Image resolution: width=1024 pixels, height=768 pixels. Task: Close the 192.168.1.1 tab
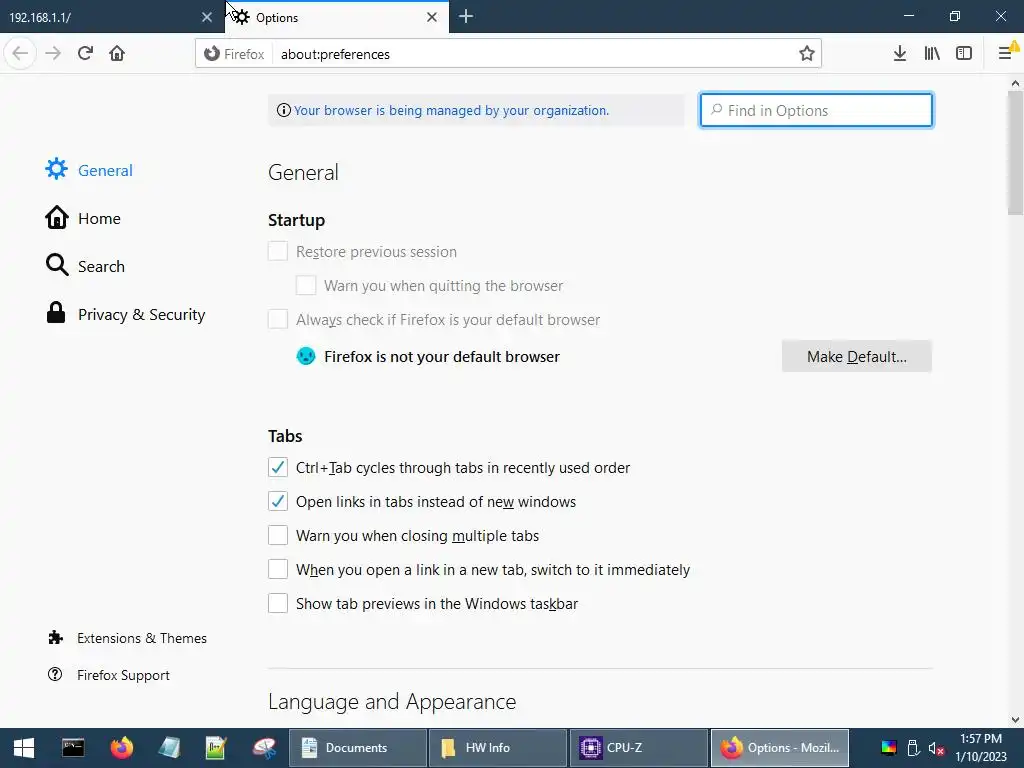point(206,17)
